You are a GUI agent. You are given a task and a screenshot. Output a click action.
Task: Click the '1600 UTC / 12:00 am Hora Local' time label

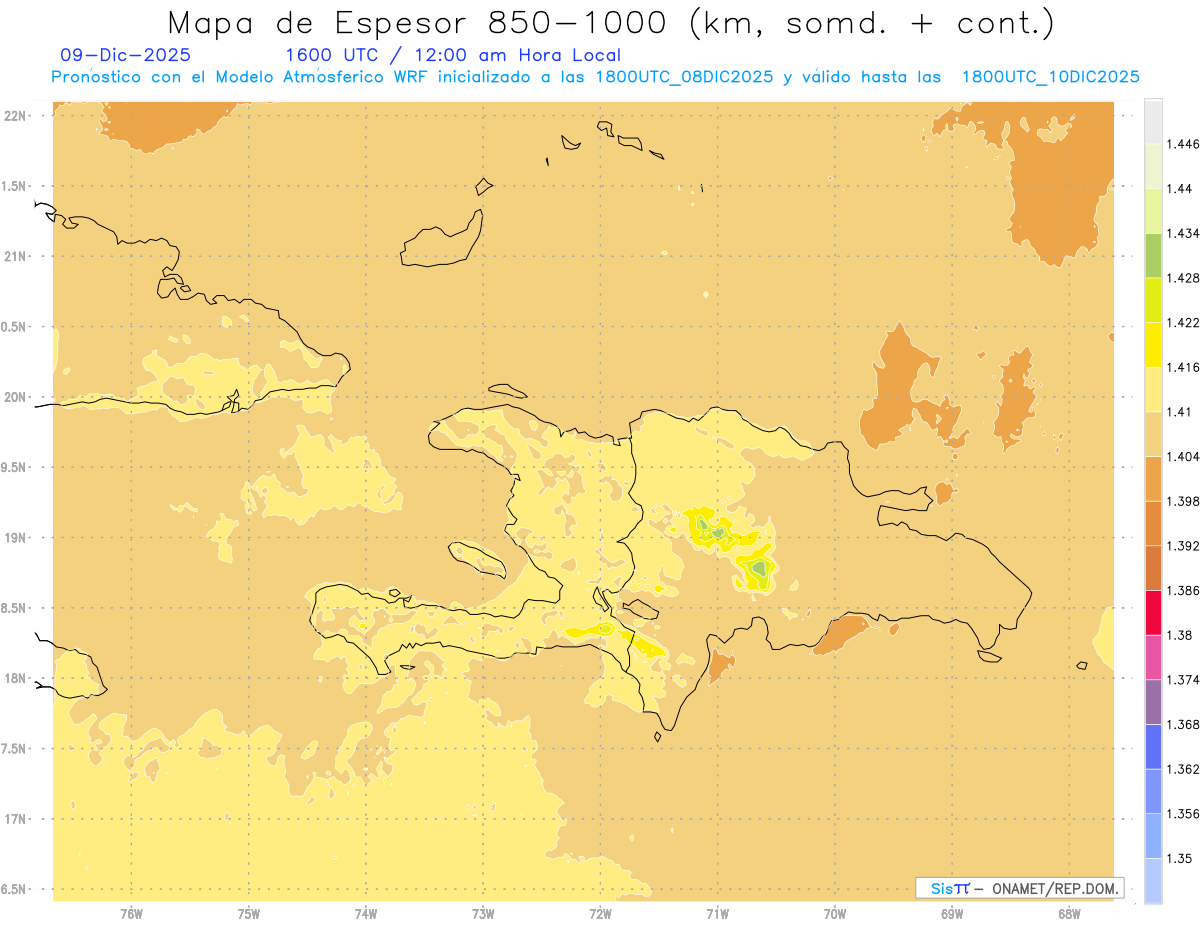453,56
